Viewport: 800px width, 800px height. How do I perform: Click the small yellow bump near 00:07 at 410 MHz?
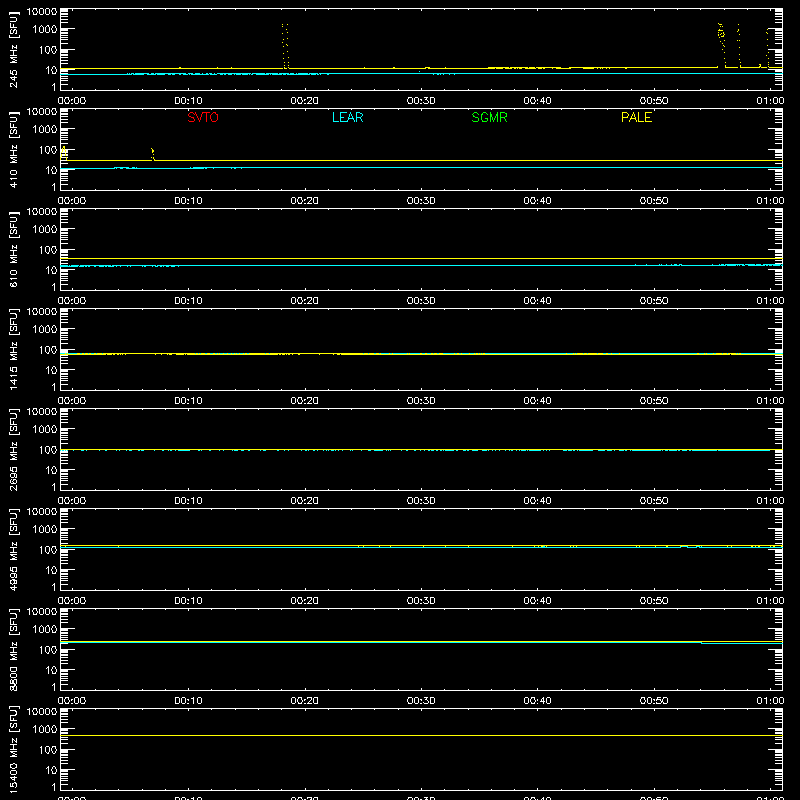[153, 154]
